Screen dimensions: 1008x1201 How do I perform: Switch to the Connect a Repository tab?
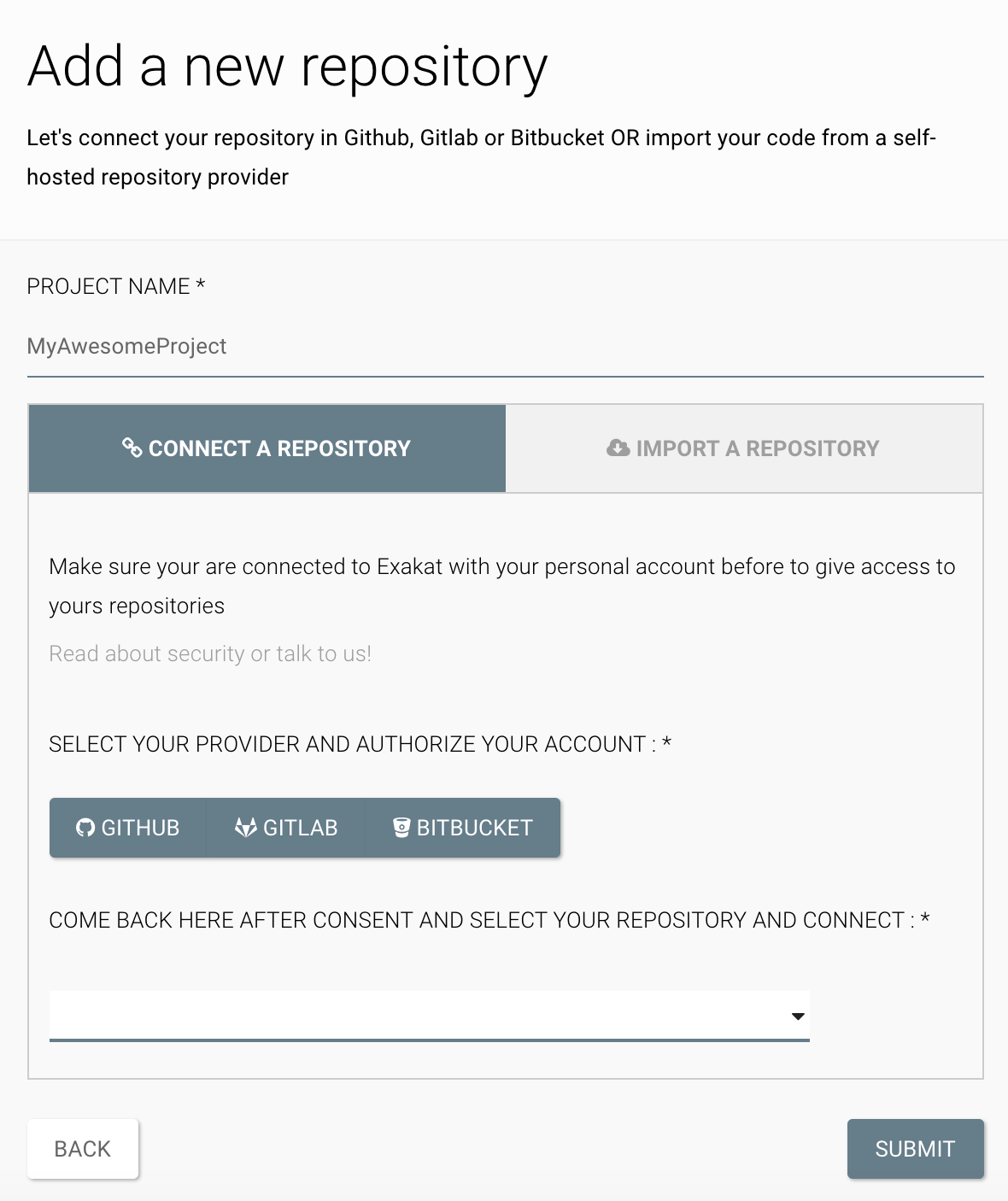pyautogui.click(x=267, y=448)
